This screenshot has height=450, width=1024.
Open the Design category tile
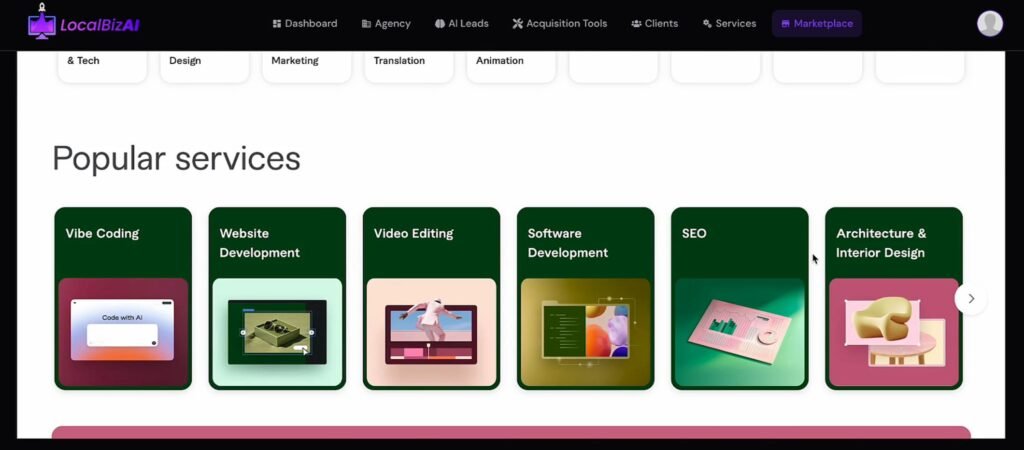click(204, 63)
